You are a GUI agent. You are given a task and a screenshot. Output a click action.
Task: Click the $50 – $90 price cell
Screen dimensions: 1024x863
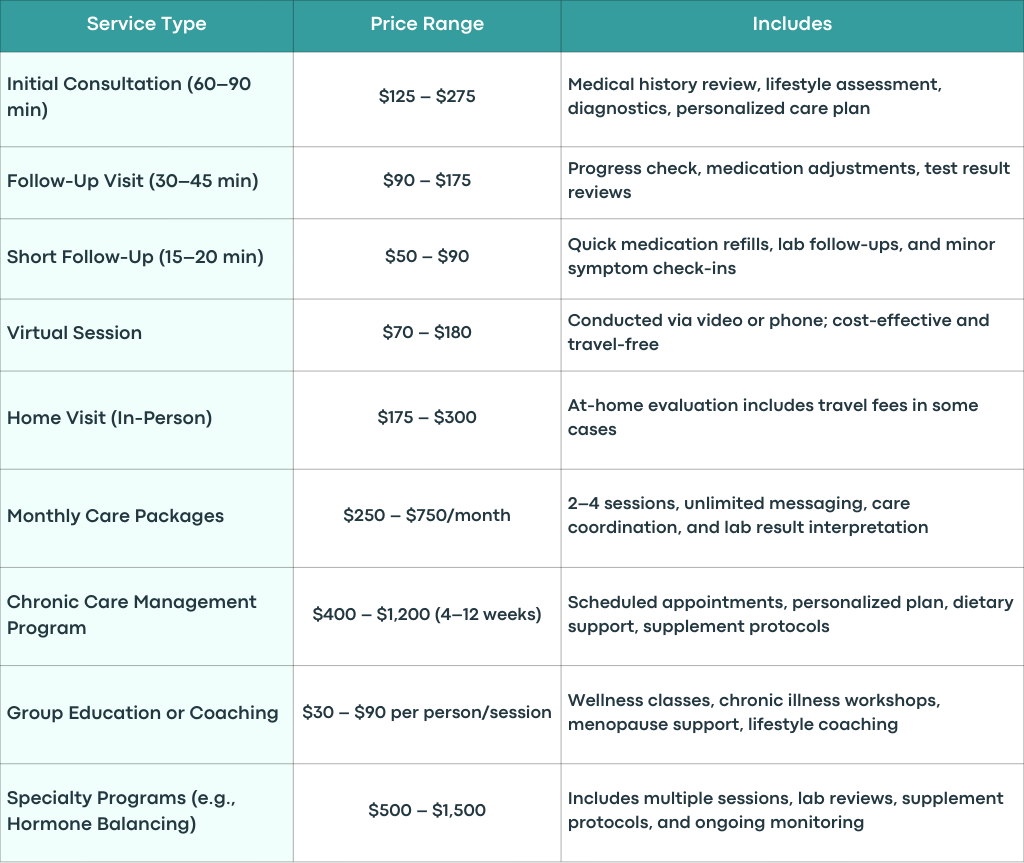coord(427,259)
